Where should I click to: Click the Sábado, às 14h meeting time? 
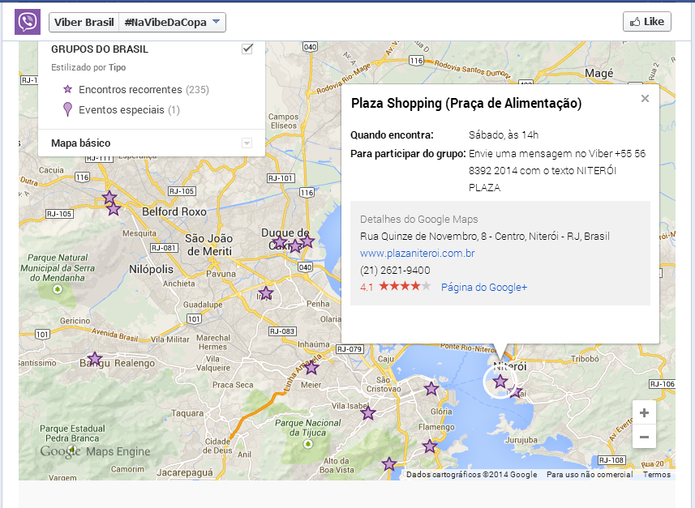click(504, 135)
